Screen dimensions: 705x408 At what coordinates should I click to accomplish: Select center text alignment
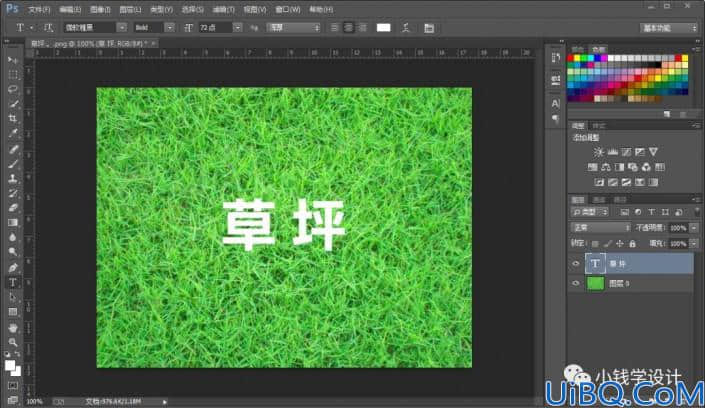[348, 28]
